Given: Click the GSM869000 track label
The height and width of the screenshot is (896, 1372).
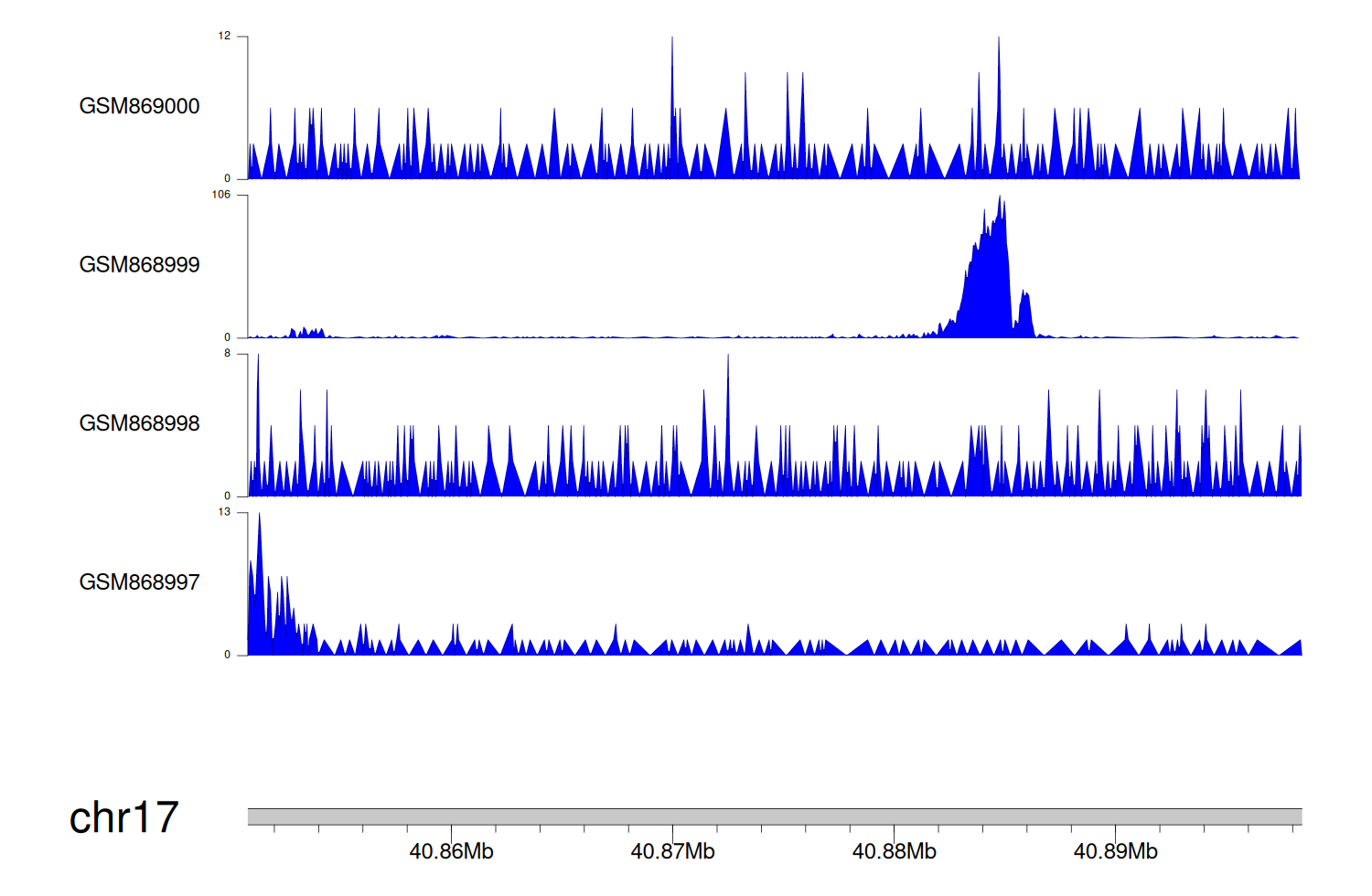Looking at the screenshot, I should tap(139, 106).
